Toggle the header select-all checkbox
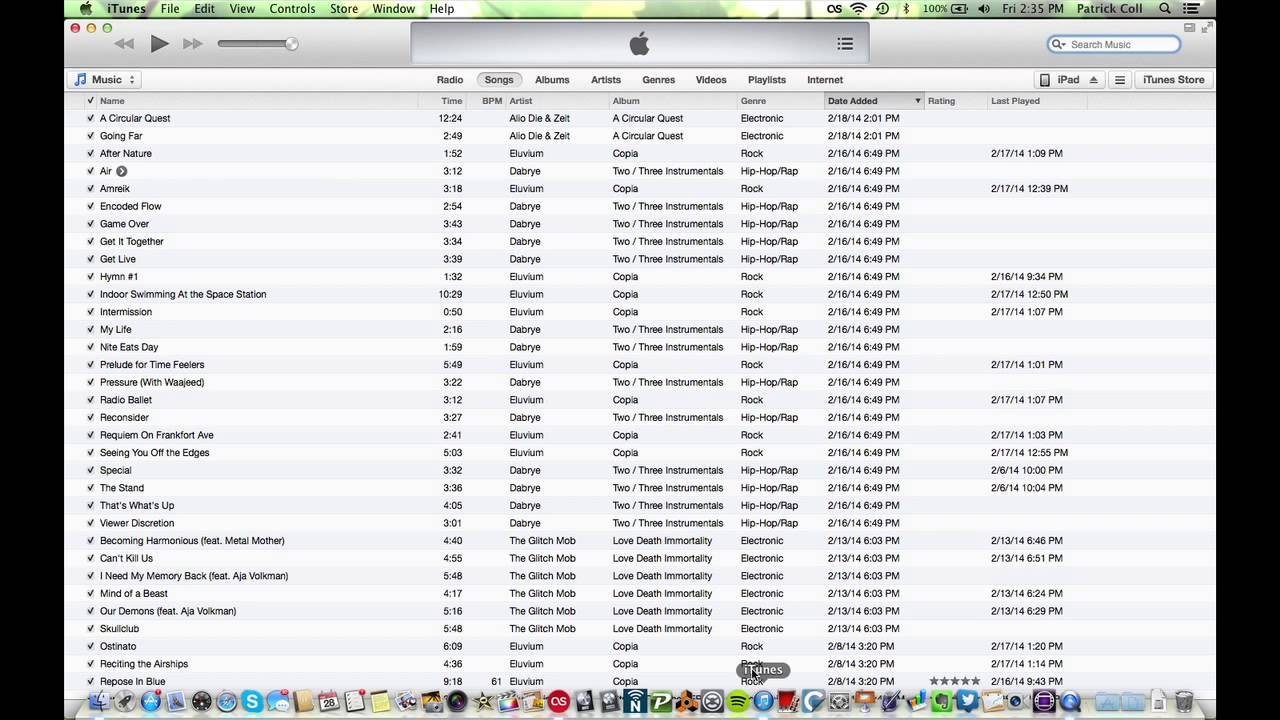Viewport: 1280px width, 720px height. [x=90, y=101]
